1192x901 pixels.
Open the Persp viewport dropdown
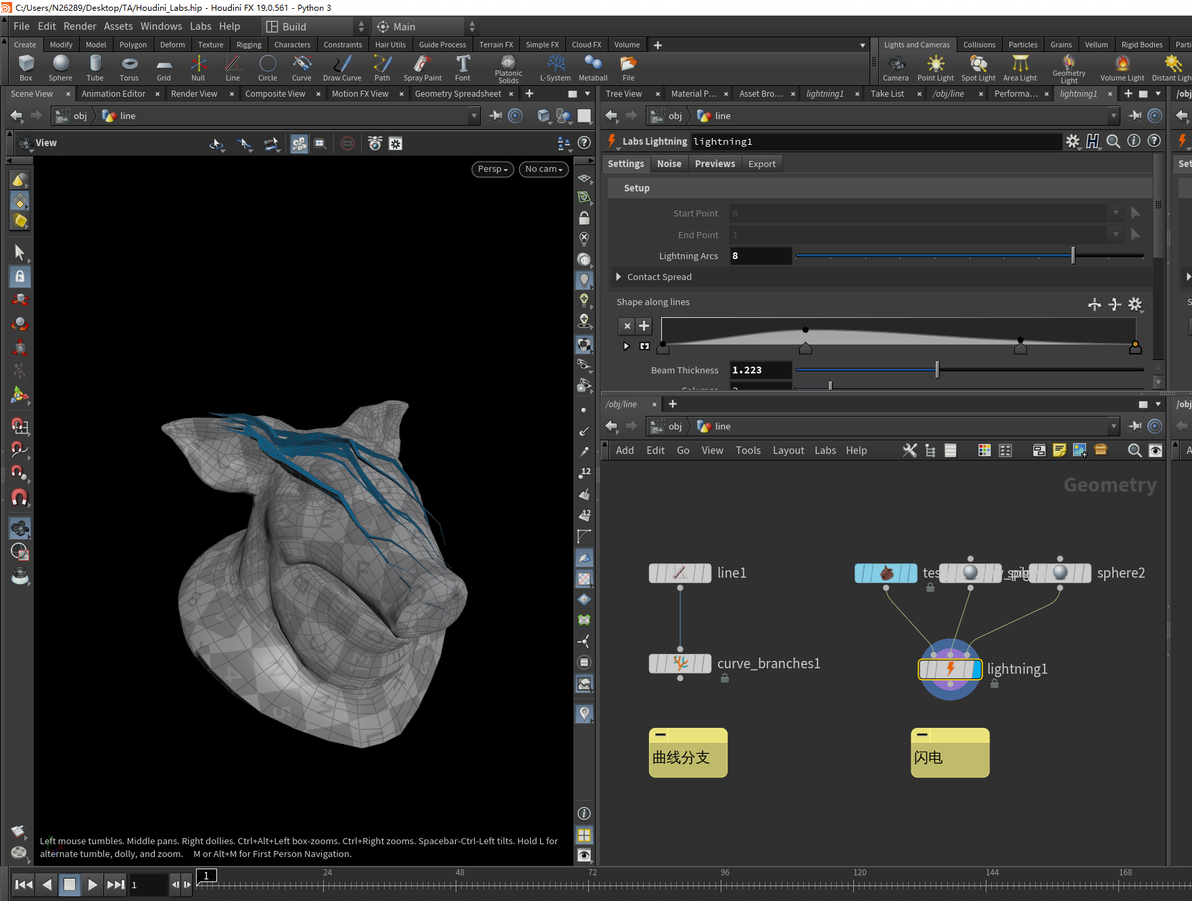tap(492, 169)
